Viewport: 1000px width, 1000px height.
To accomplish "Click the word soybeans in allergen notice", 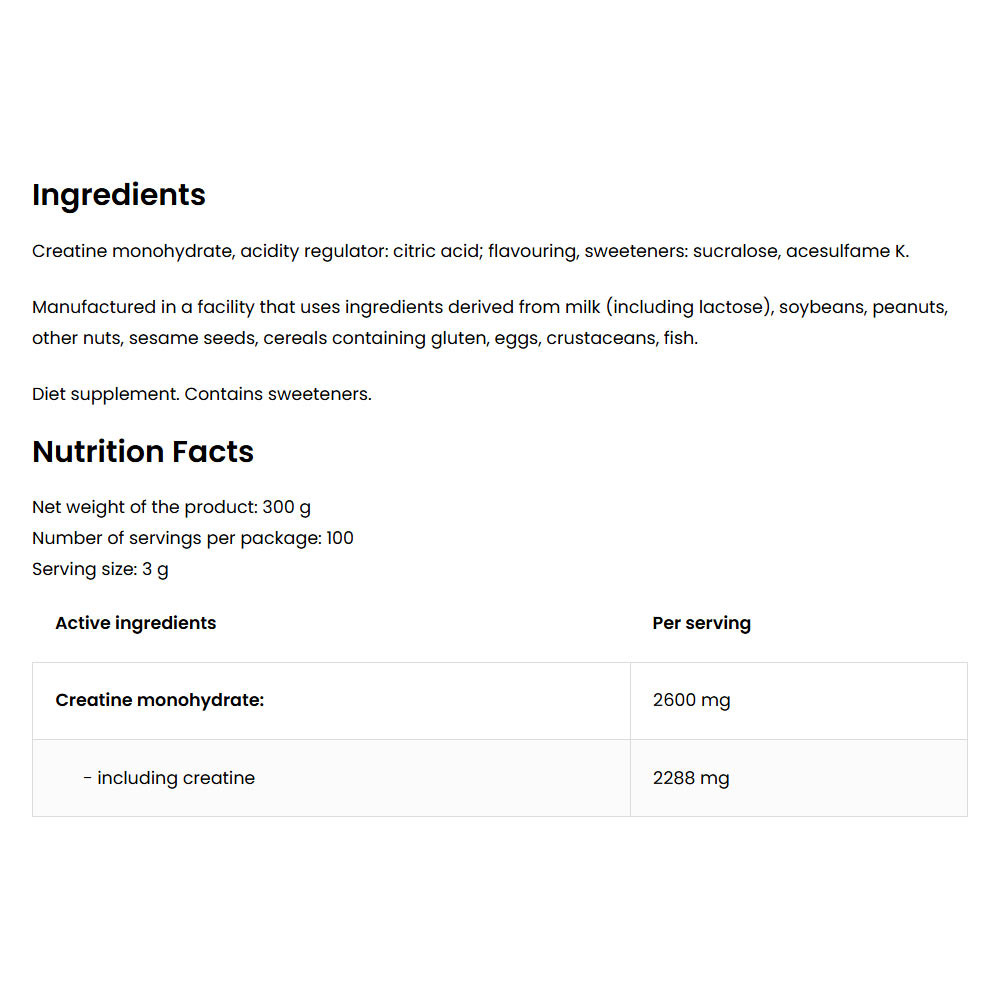I will (820, 307).
